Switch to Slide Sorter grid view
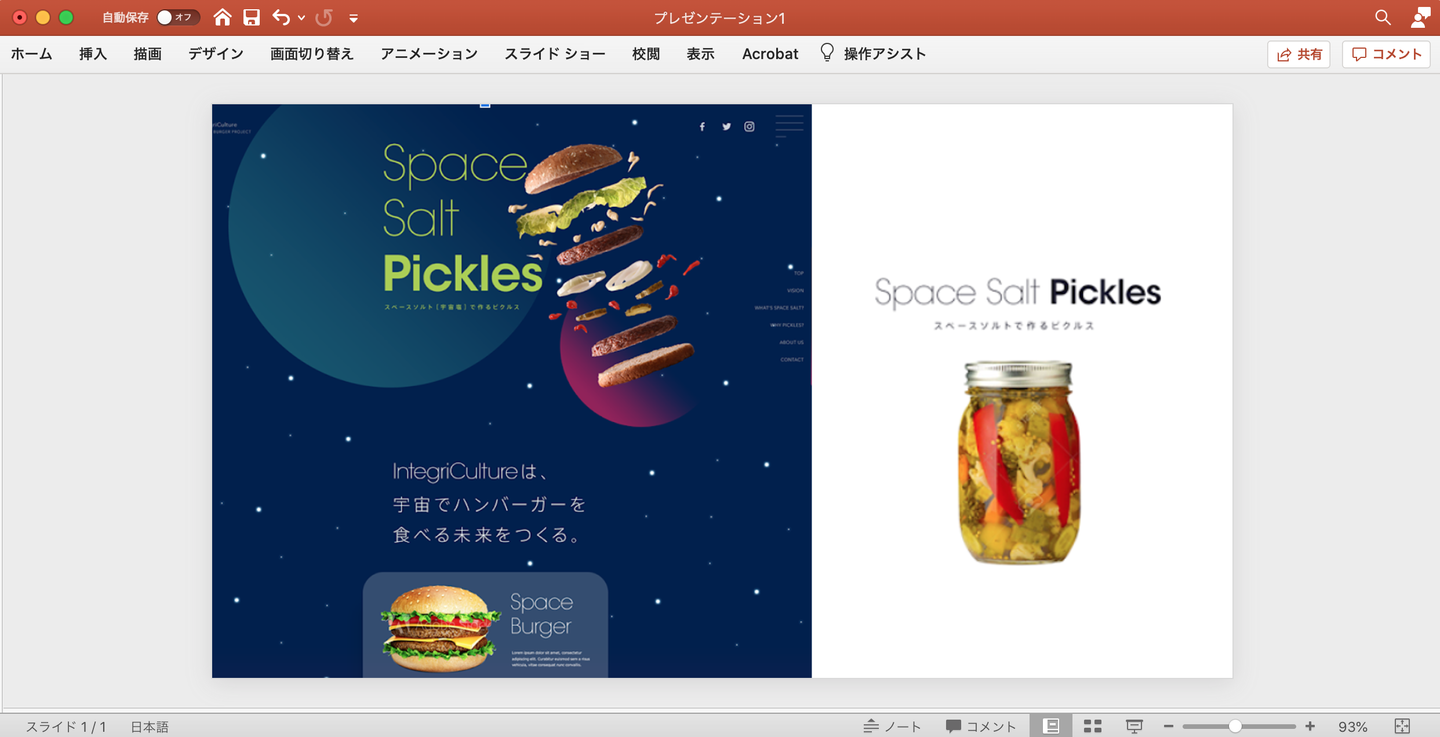The image size is (1440, 737). (1093, 726)
